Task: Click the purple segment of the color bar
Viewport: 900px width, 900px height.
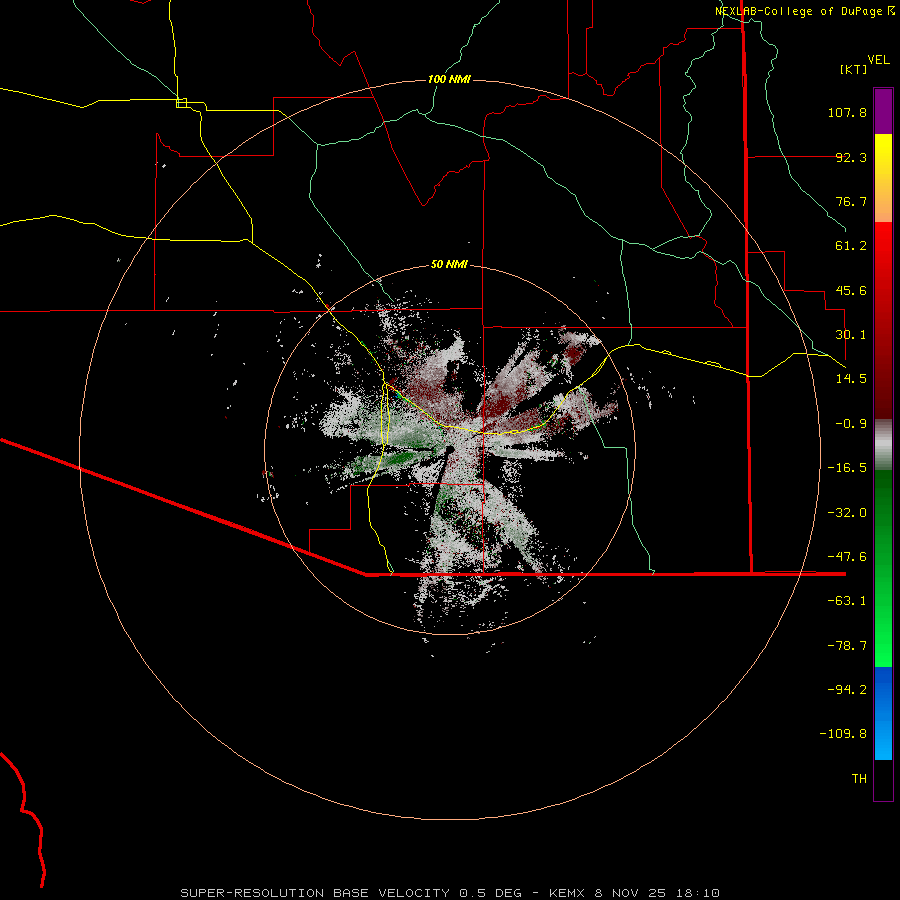Action: pos(883,111)
